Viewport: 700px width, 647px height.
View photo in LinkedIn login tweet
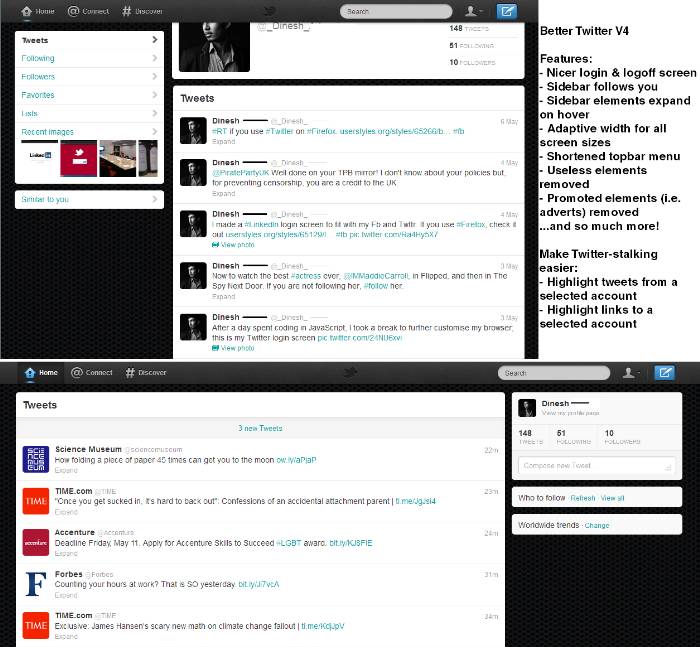pyautogui.click(x=233, y=245)
